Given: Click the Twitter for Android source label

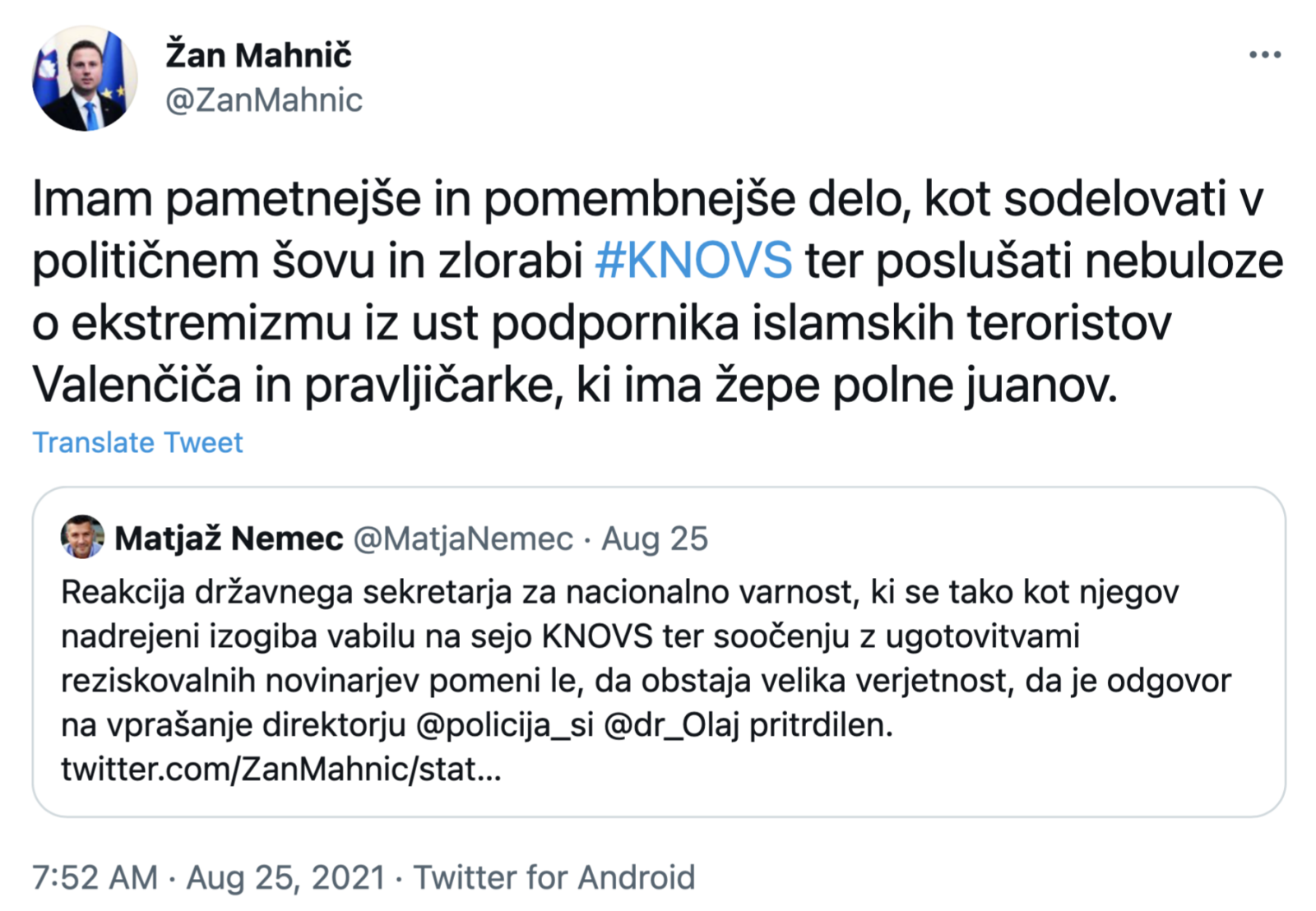Looking at the screenshot, I should click(554, 877).
